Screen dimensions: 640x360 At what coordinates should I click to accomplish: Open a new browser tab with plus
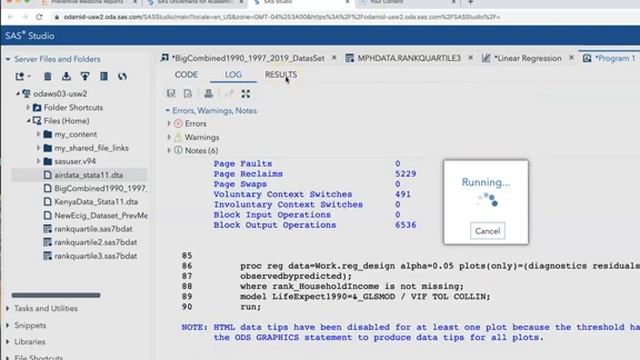pyautogui.click(x=471, y=2)
